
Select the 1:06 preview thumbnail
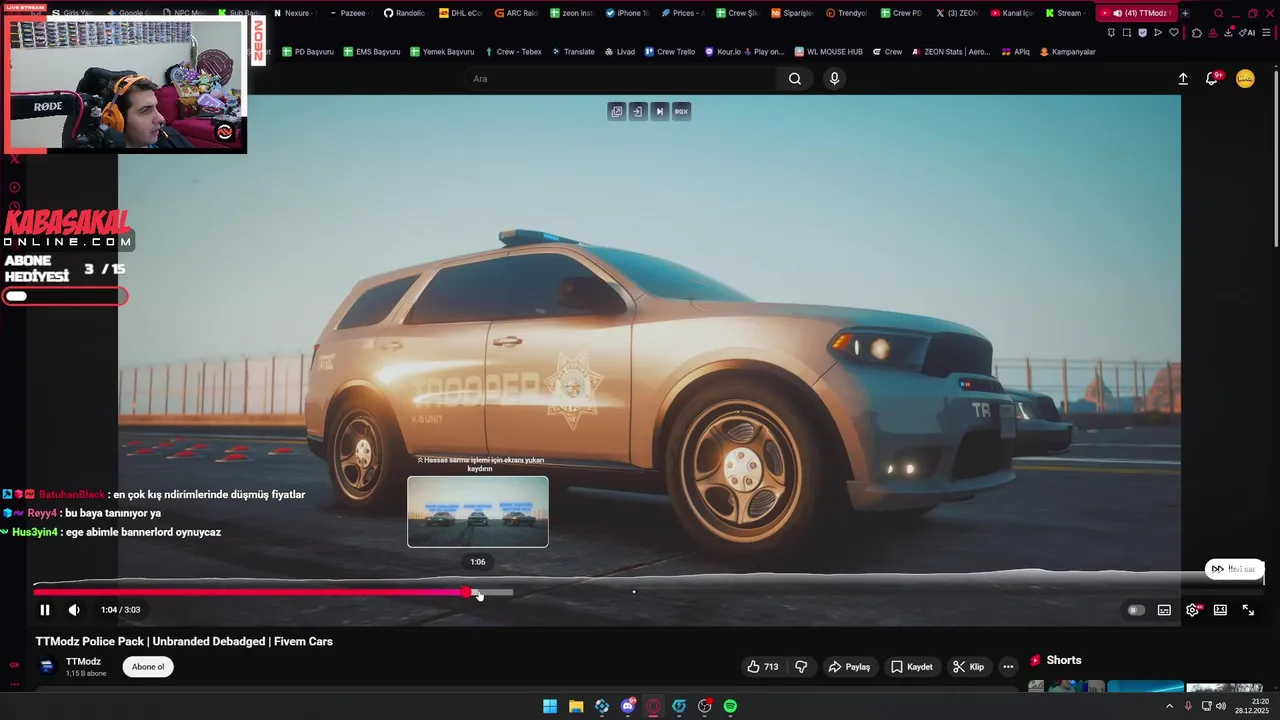point(477,511)
